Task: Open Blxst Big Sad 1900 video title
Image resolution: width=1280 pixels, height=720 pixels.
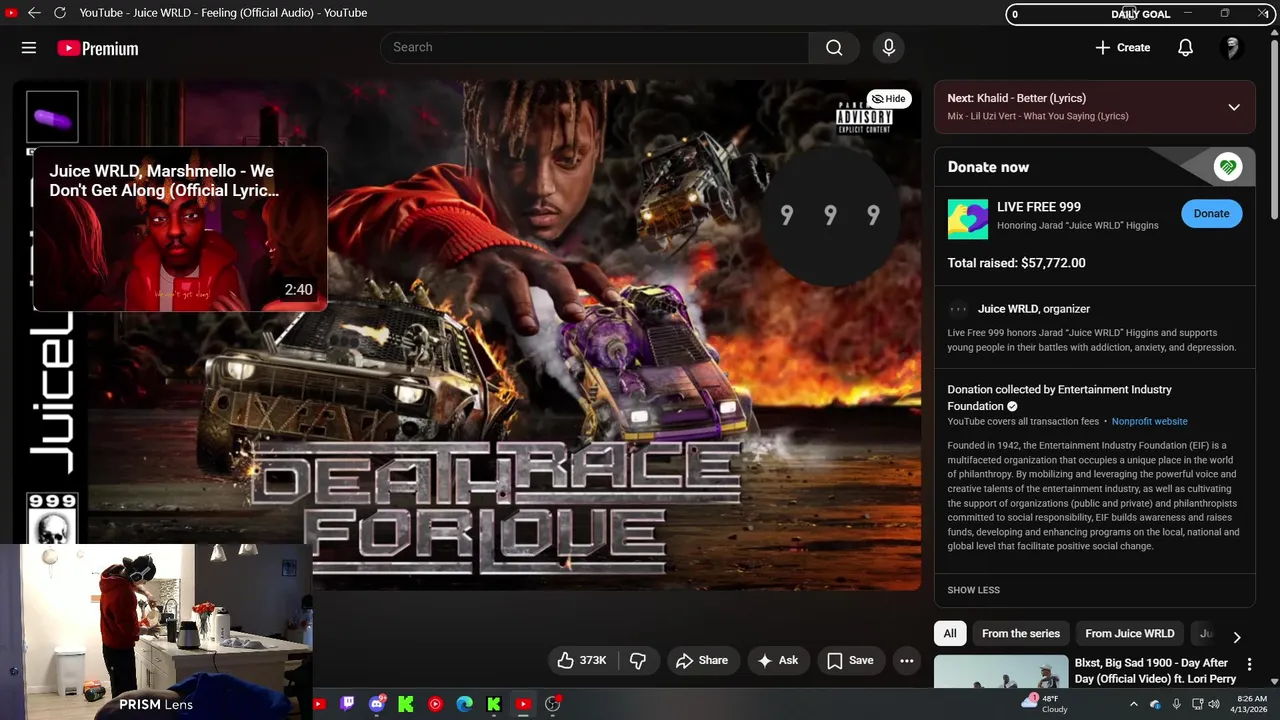Action: (x=1155, y=671)
